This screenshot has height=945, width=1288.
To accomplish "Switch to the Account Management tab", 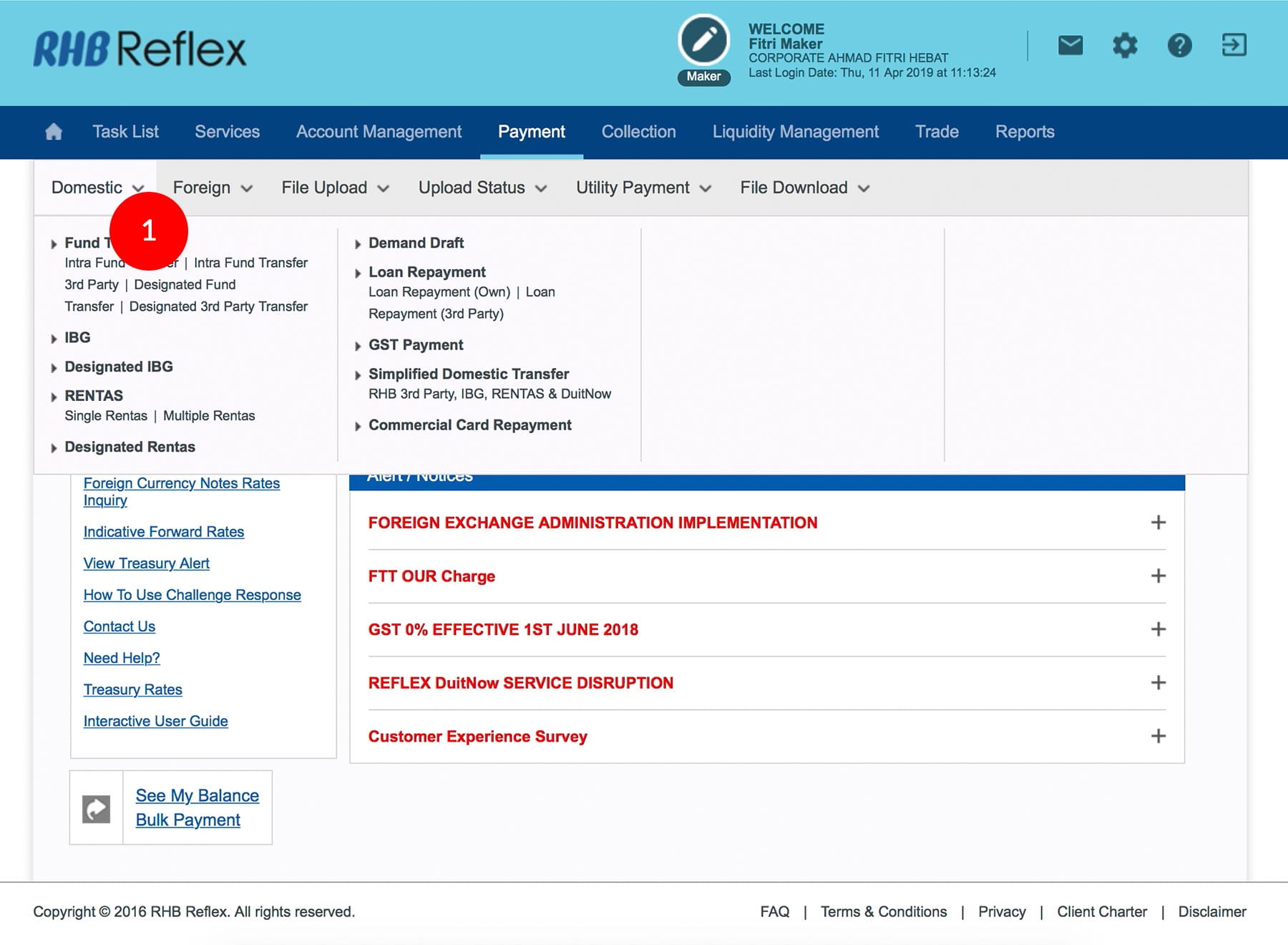I will pos(379,132).
